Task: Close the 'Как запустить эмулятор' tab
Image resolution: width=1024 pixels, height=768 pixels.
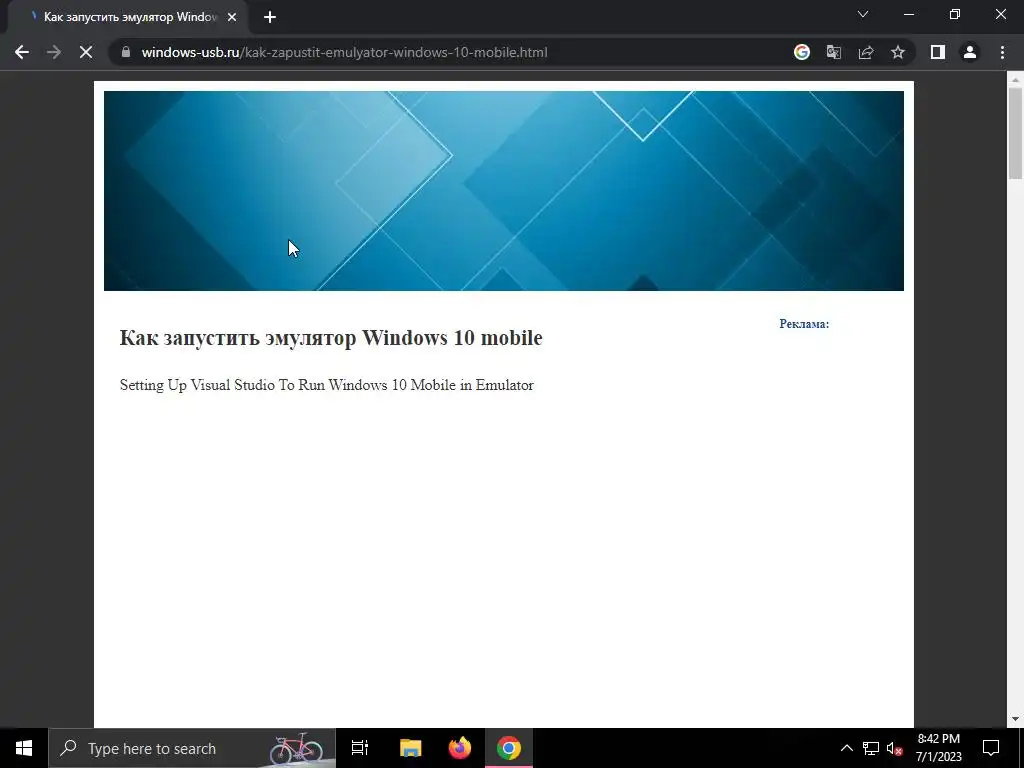Action: pyautogui.click(x=232, y=17)
